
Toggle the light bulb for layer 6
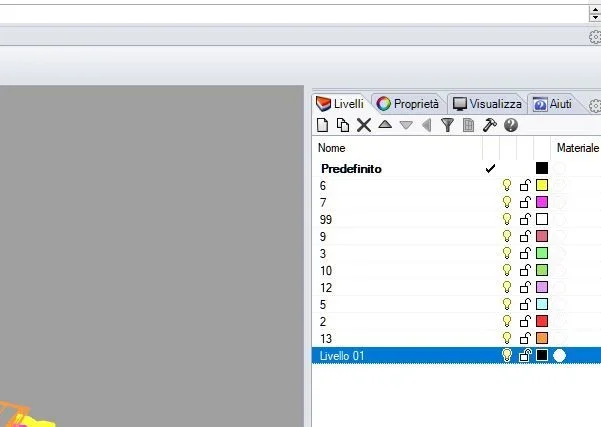click(507, 185)
